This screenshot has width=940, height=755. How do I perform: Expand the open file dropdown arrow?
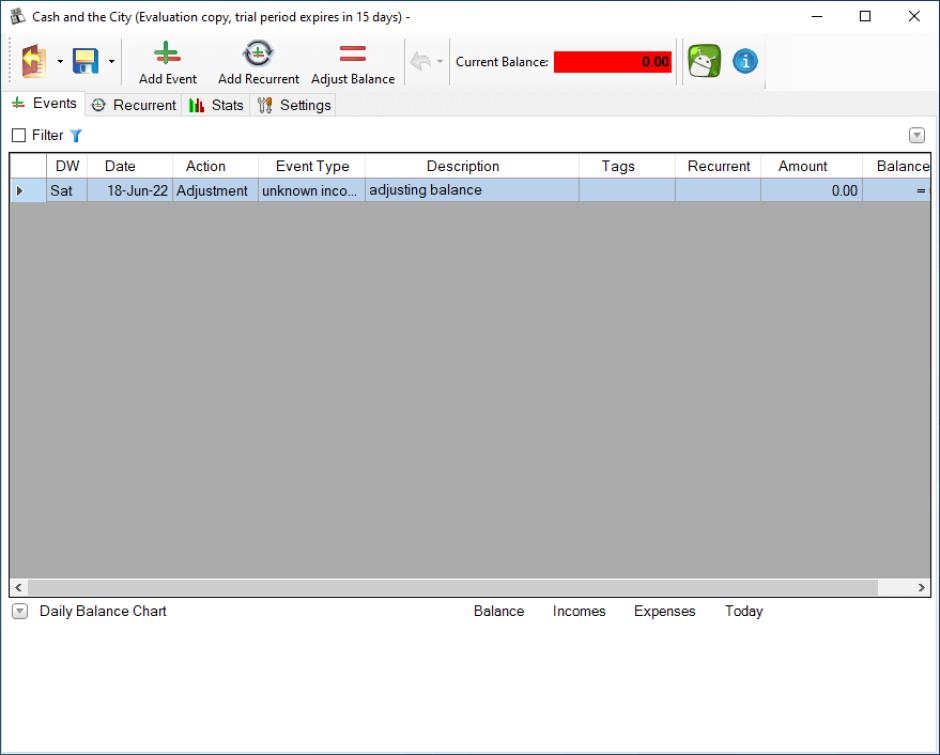60,61
